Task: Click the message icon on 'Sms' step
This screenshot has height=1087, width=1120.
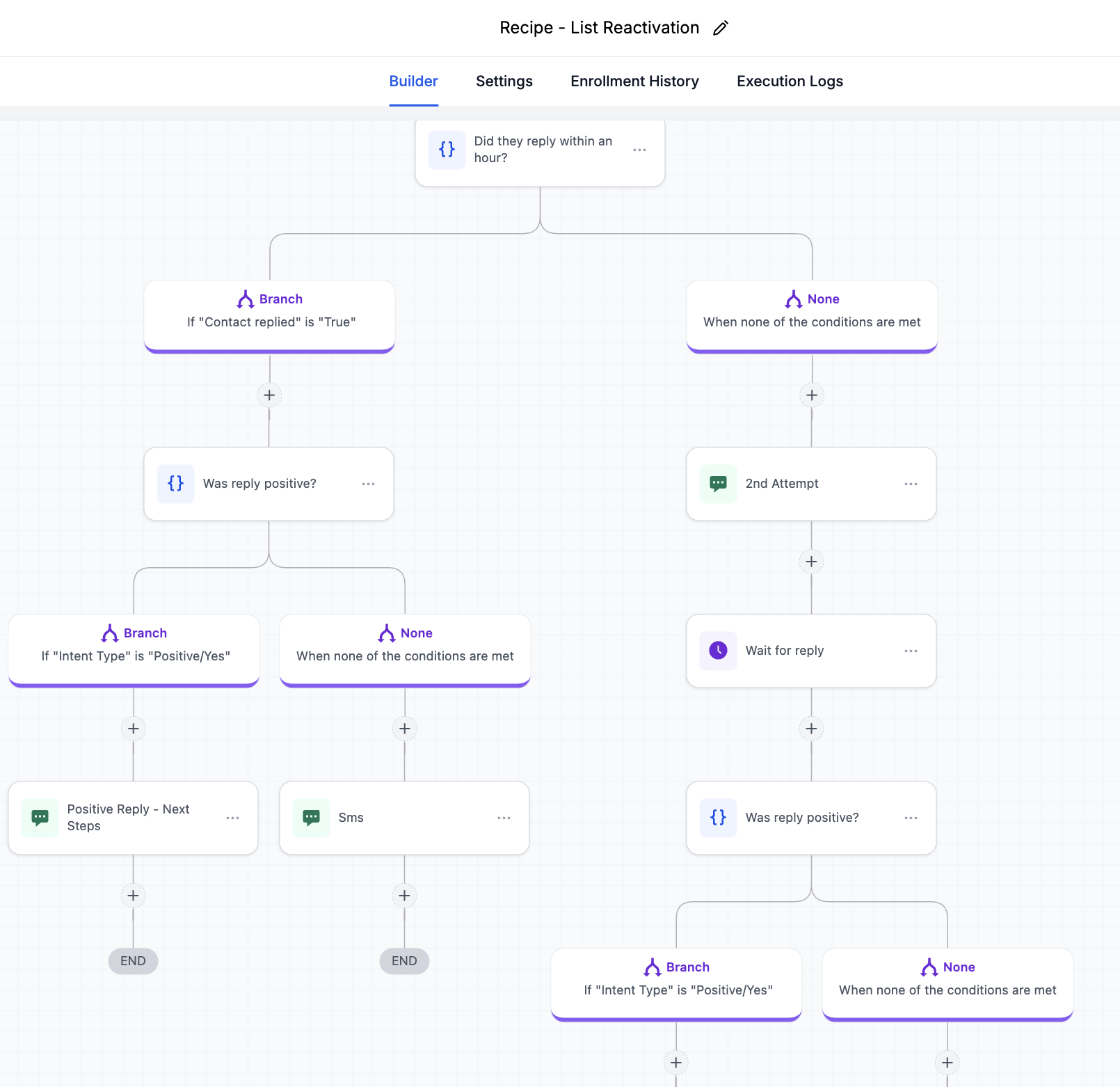Action: pyautogui.click(x=311, y=818)
